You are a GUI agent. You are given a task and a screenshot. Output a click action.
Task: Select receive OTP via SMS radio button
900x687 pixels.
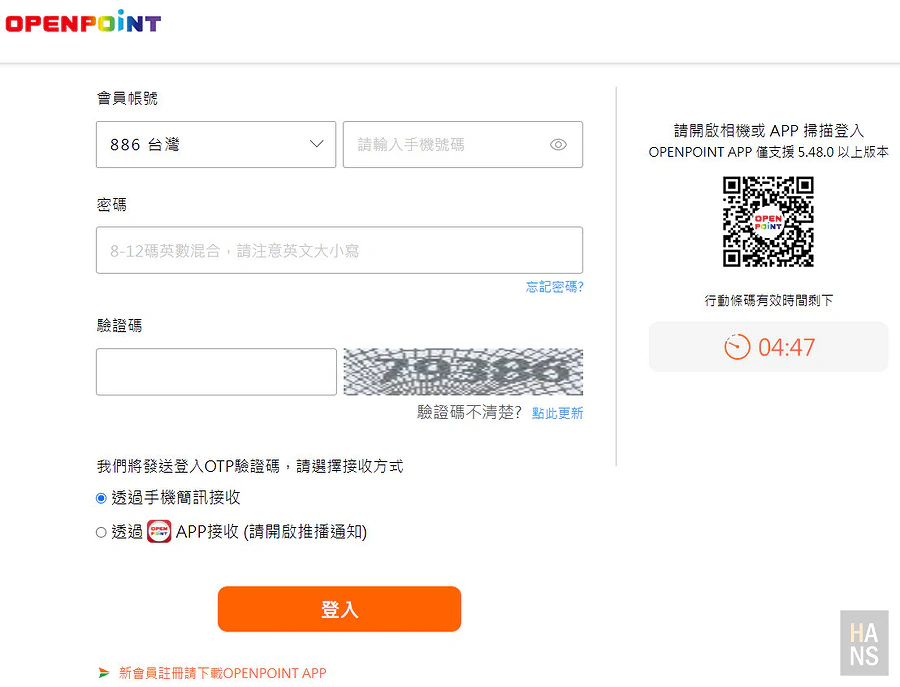pyautogui.click(x=101, y=498)
